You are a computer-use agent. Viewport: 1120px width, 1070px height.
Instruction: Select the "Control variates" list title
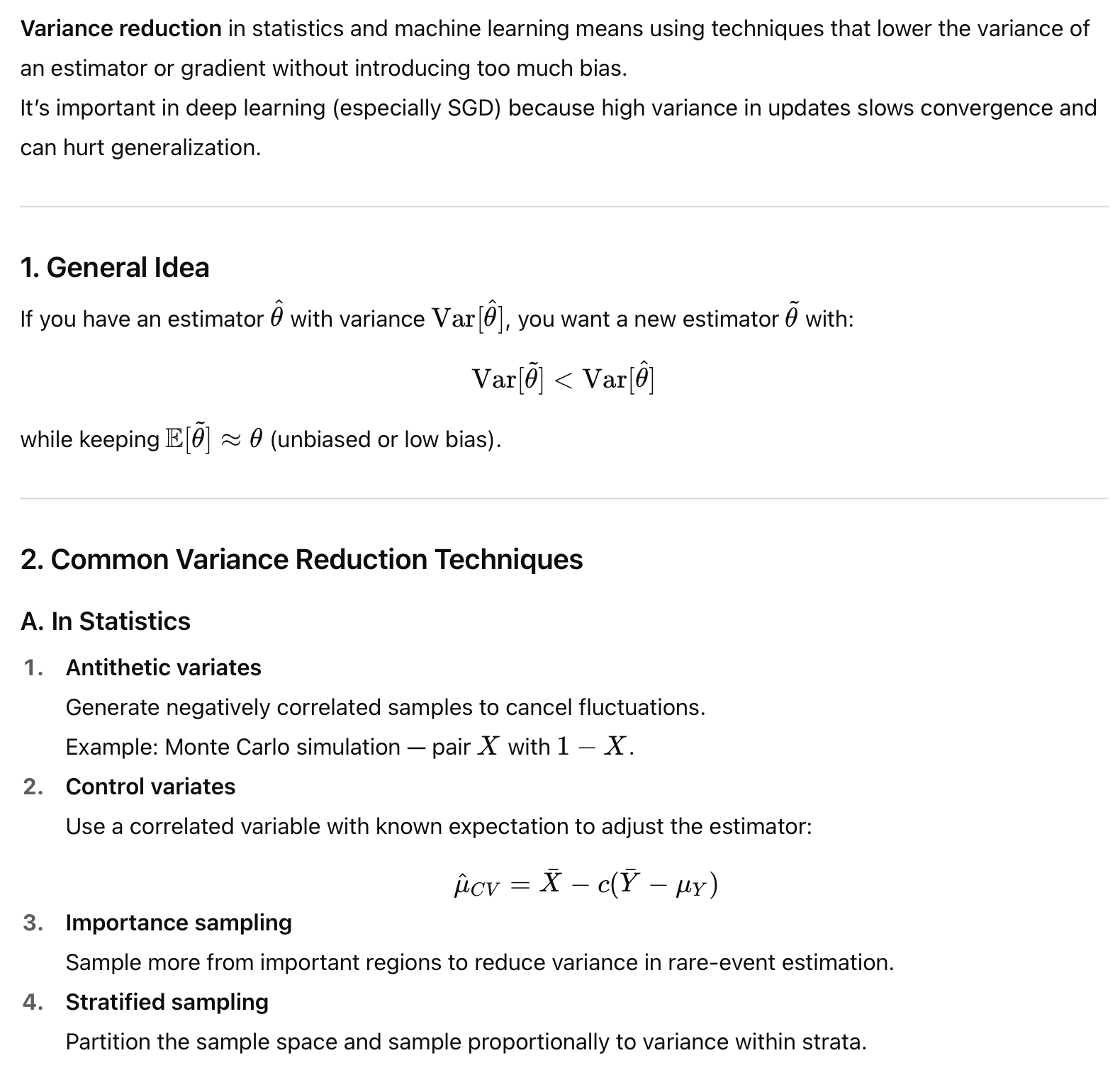[x=150, y=787]
